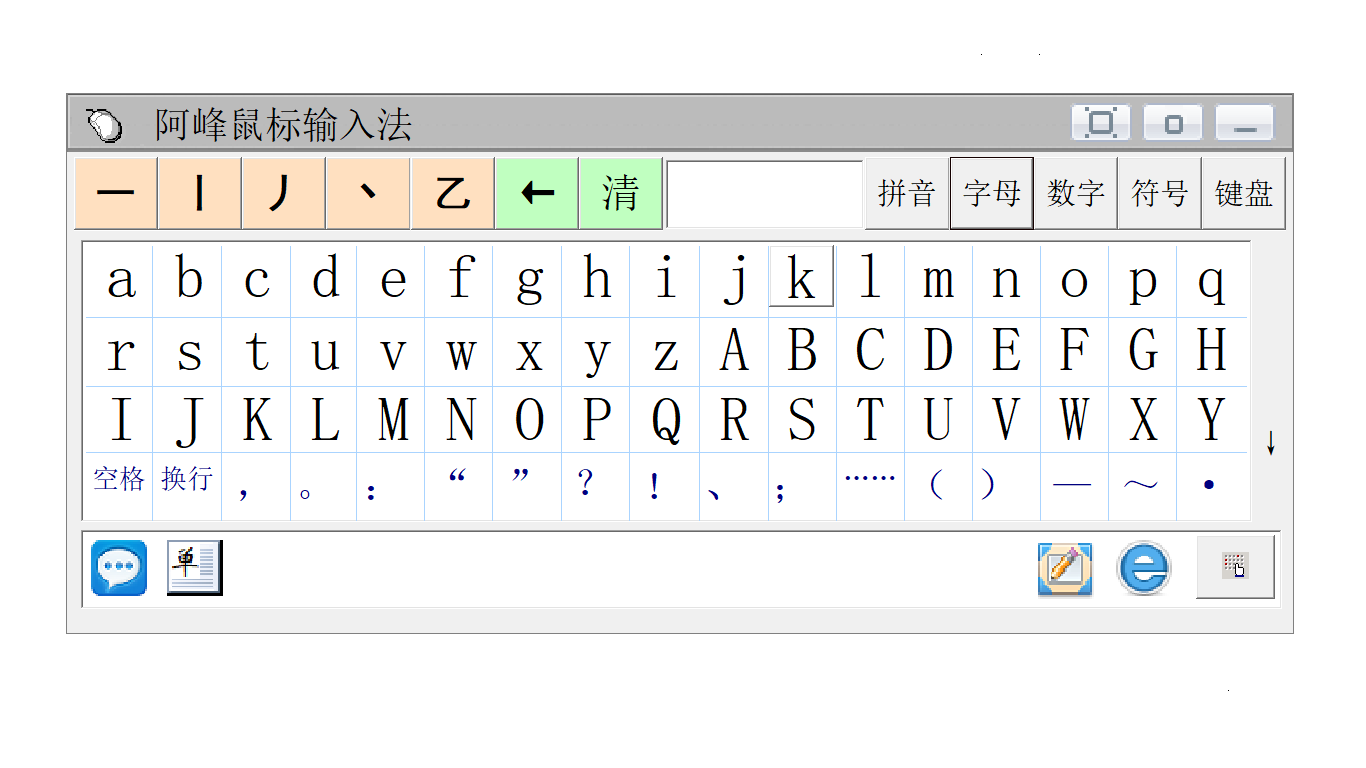
Task: Insert the tilde ～ symbol
Action: (x=1143, y=486)
